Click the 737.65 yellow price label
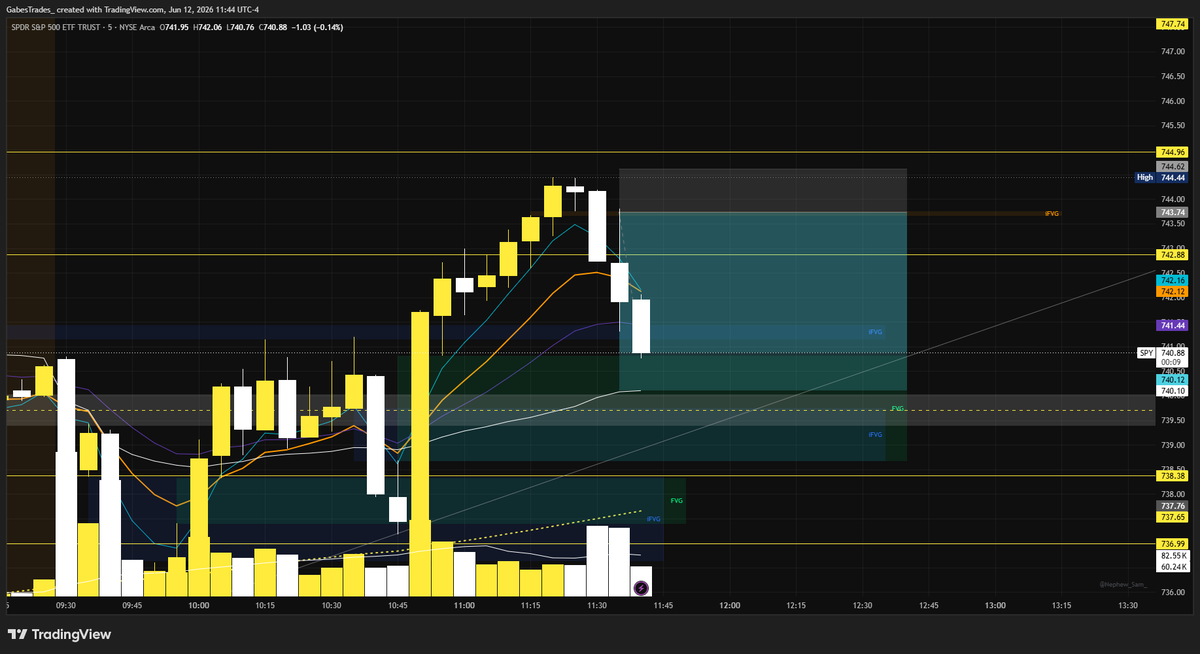The image size is (1200, 654). 1172,518
